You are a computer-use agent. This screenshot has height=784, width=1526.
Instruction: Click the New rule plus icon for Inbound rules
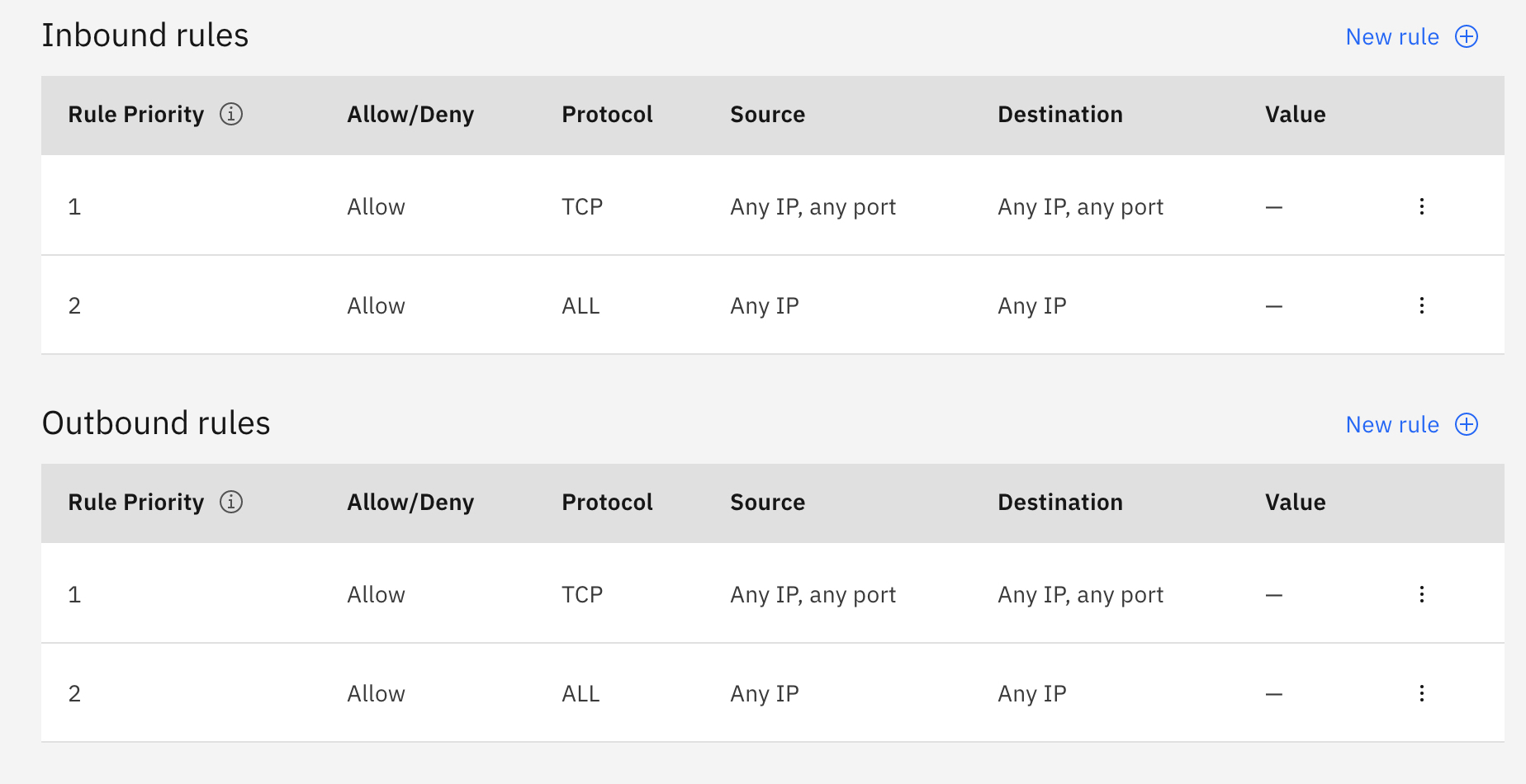click(x=1467, y=37)
